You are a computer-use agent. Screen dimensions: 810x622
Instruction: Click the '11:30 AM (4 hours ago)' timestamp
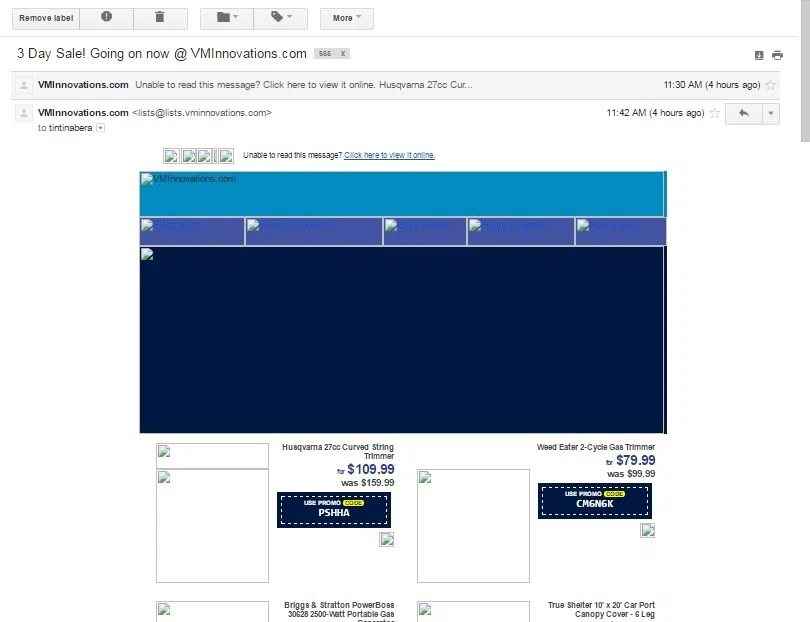click(712, 85)
